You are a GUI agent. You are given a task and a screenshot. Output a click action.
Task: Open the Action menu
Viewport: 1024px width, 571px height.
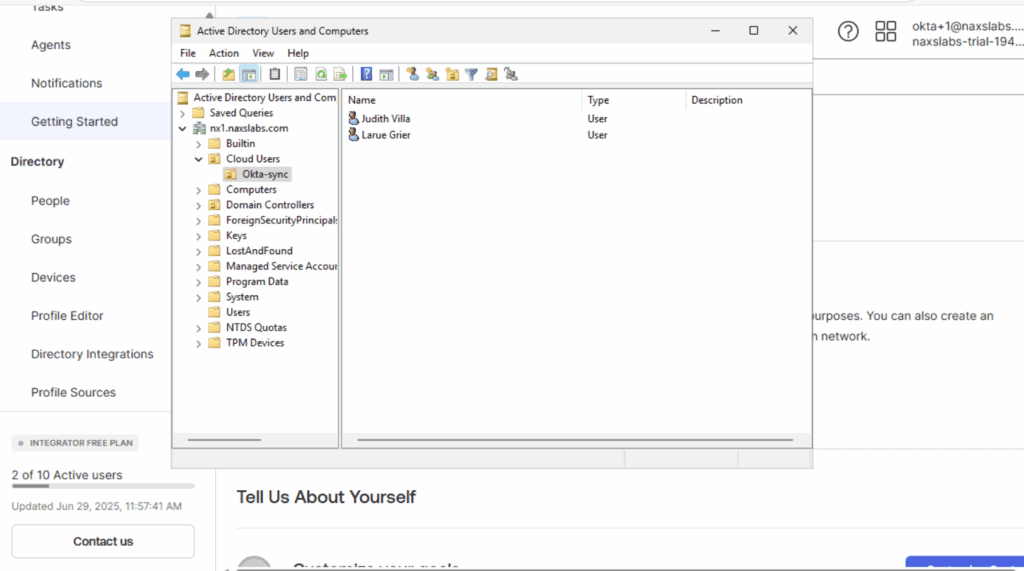point(223,54)
